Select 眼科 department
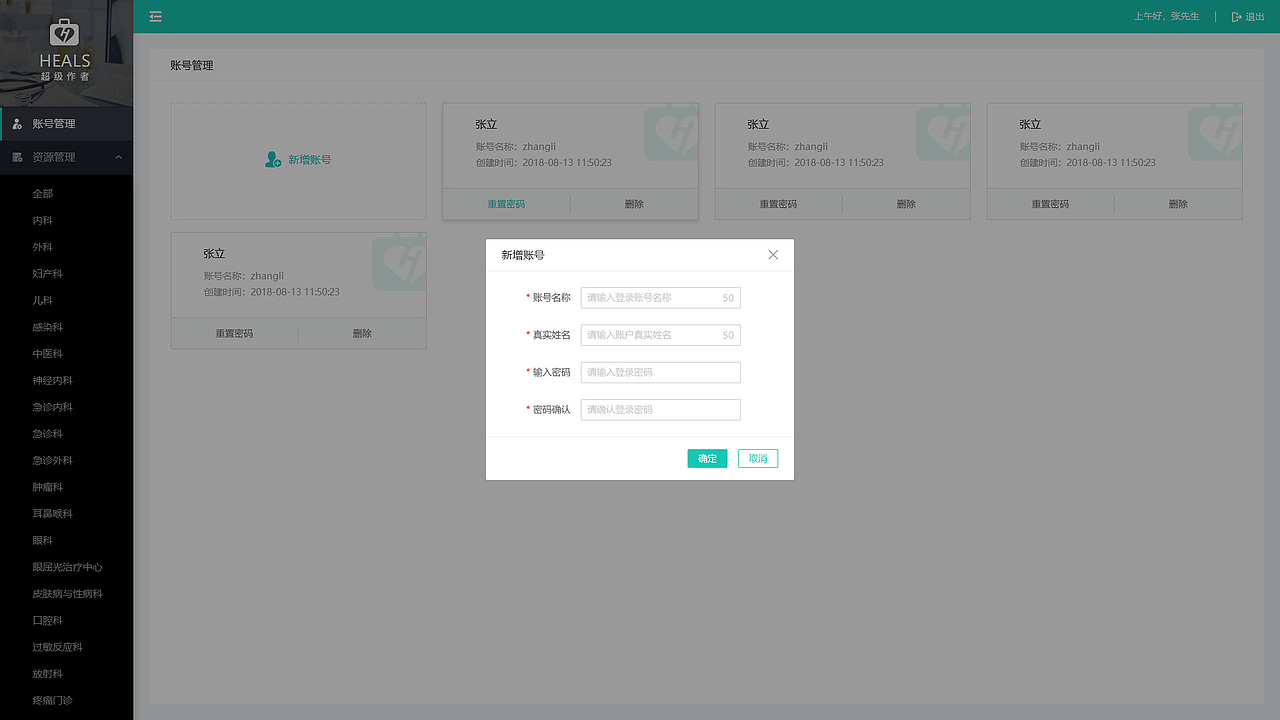Screen dimensions: 1280x720 pos(43,540)
